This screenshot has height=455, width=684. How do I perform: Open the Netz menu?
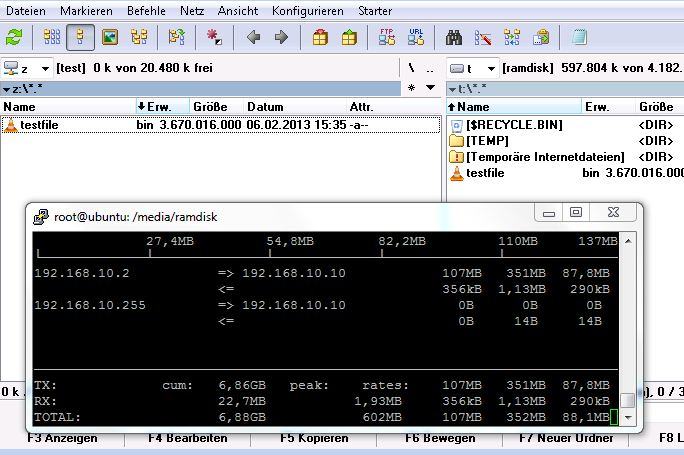coord(192,11)
